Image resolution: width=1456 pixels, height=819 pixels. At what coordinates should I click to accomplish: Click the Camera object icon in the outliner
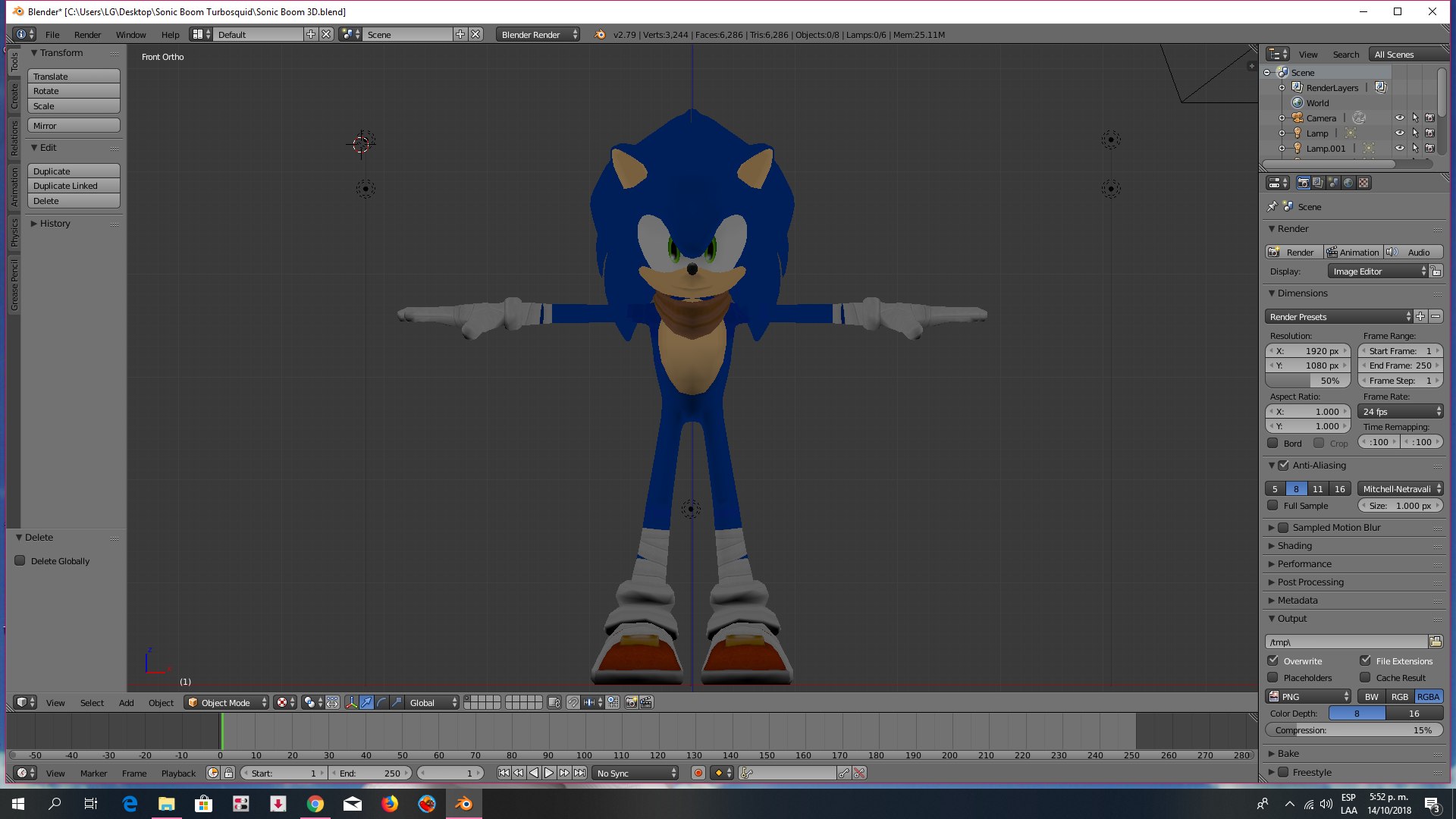[x=1298, y=118]
